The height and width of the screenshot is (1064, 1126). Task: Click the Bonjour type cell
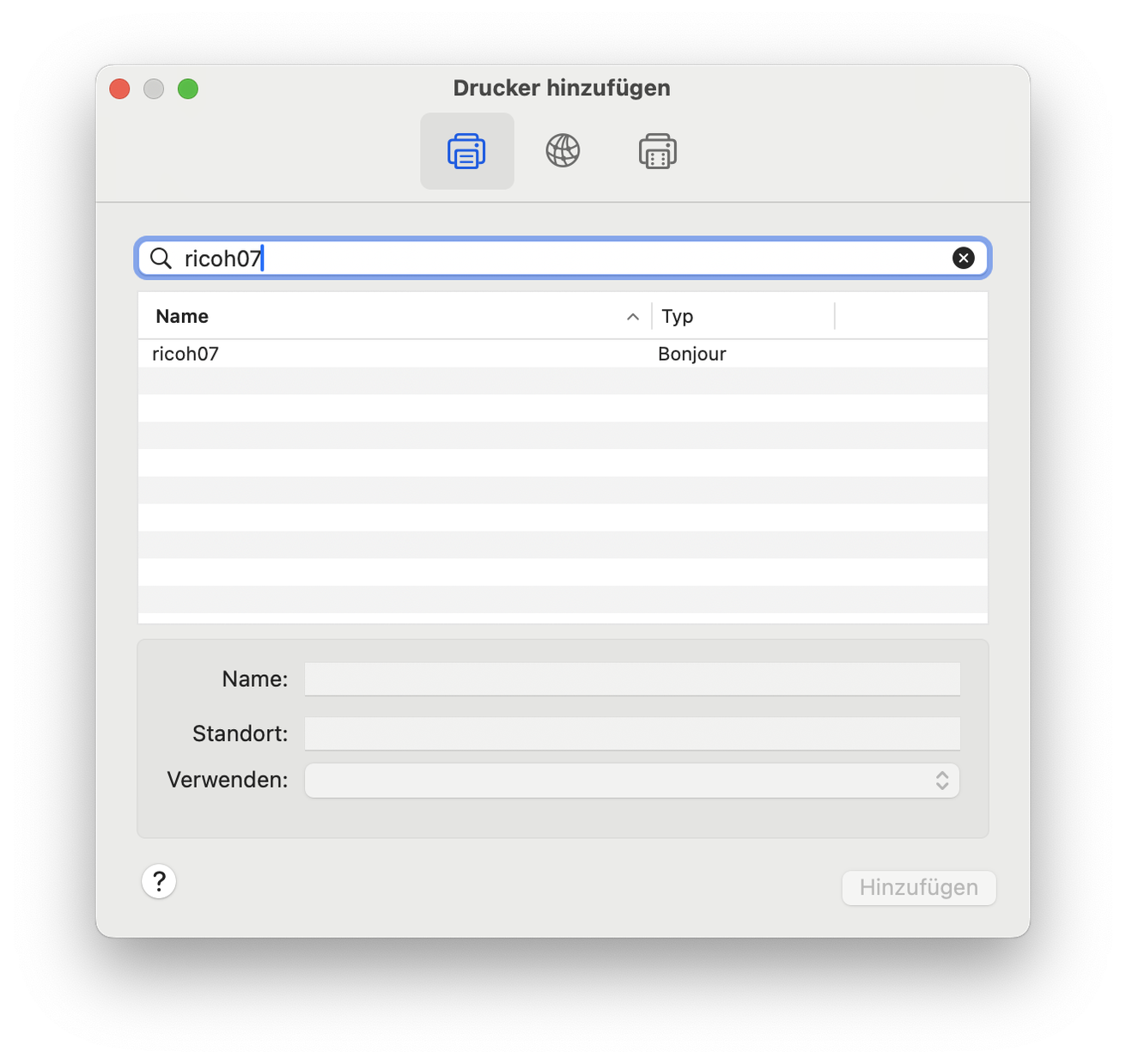coord(692,354)
